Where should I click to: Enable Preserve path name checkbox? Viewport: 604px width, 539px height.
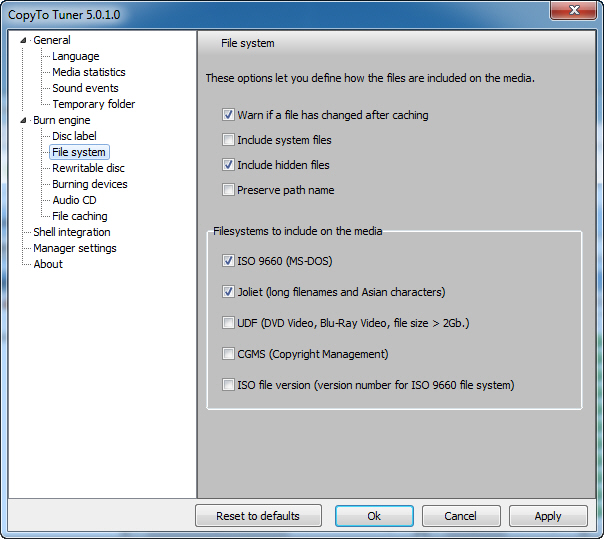pos(229,190)
